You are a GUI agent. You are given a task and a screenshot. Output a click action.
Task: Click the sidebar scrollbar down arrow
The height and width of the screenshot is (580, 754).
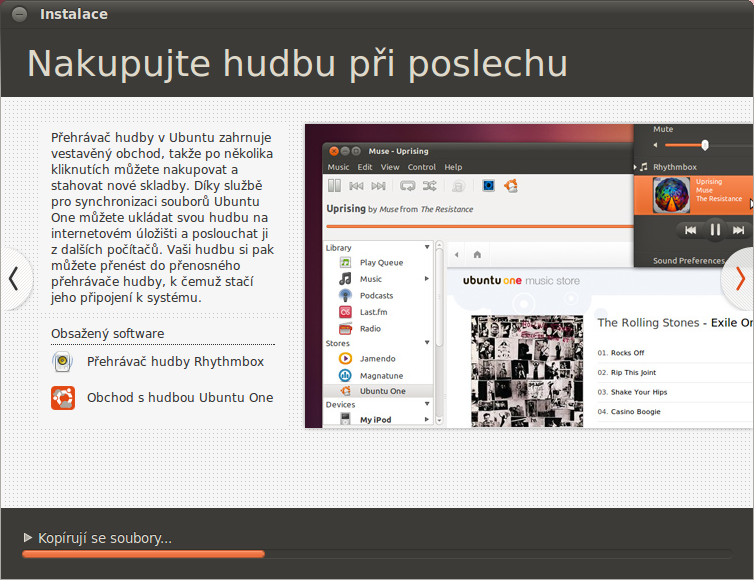pos(439,420)
